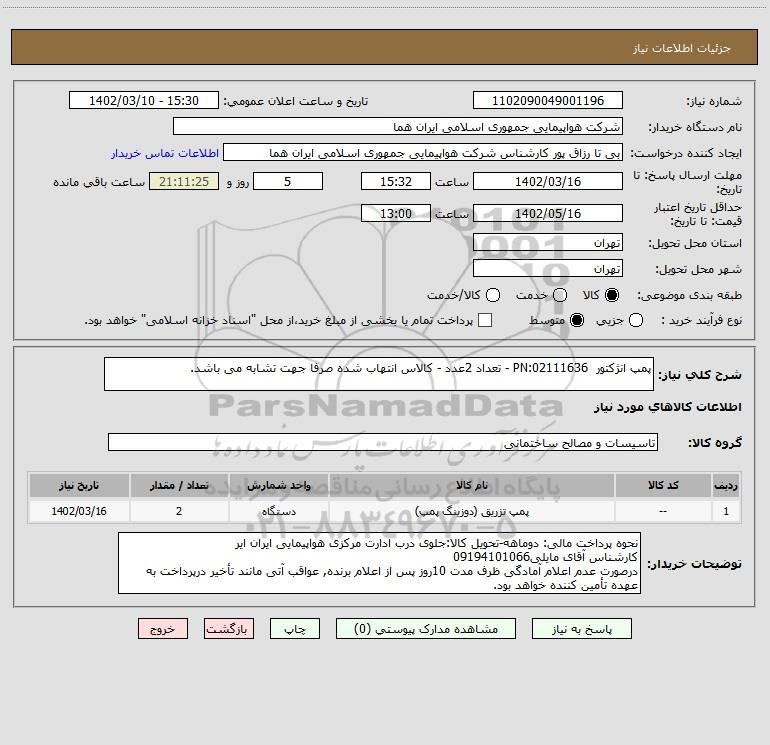Click the request creator name field
The width and height of the screenshot is (770, 745).
[x=423, y=152]
